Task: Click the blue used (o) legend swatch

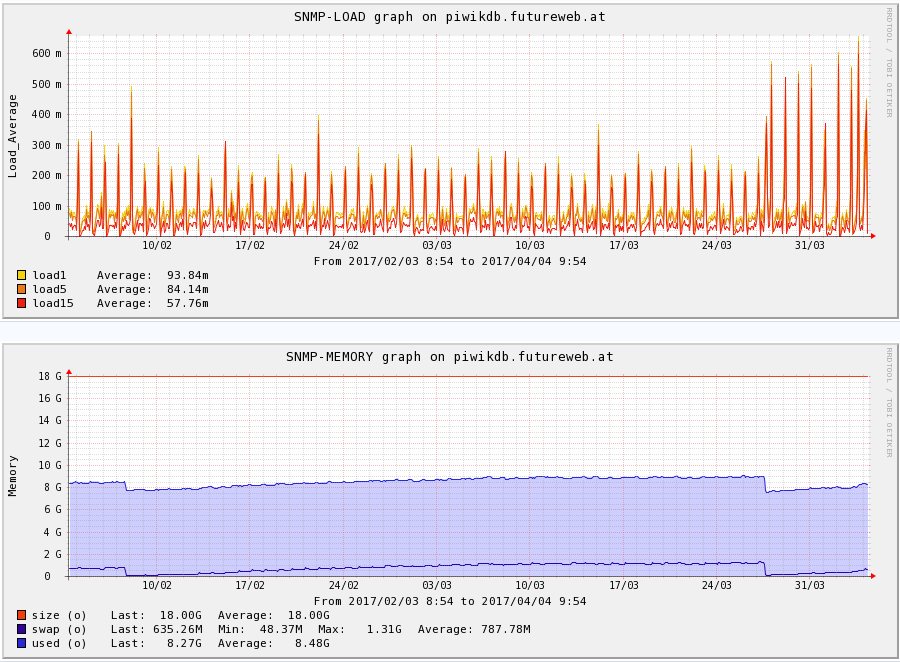Action: [x=22, y=643]
